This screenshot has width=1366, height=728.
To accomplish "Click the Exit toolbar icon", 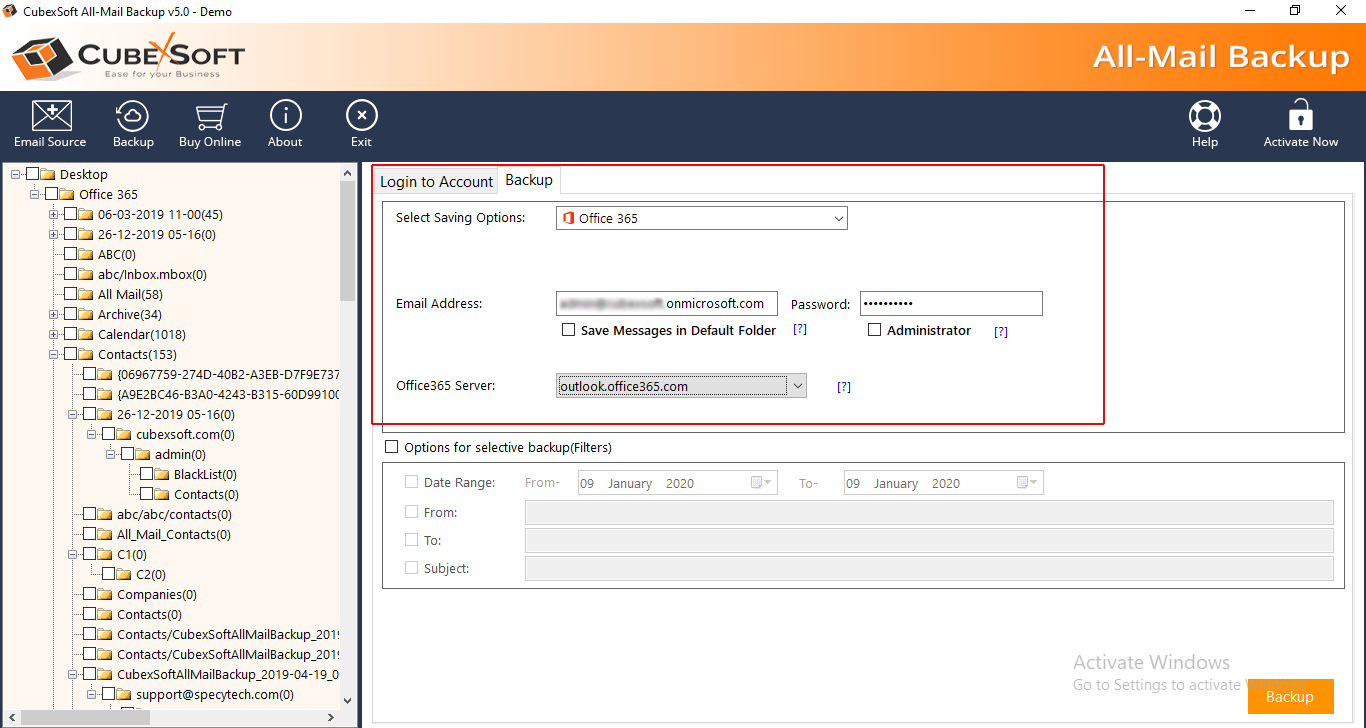I will click(x=361, y=124).
